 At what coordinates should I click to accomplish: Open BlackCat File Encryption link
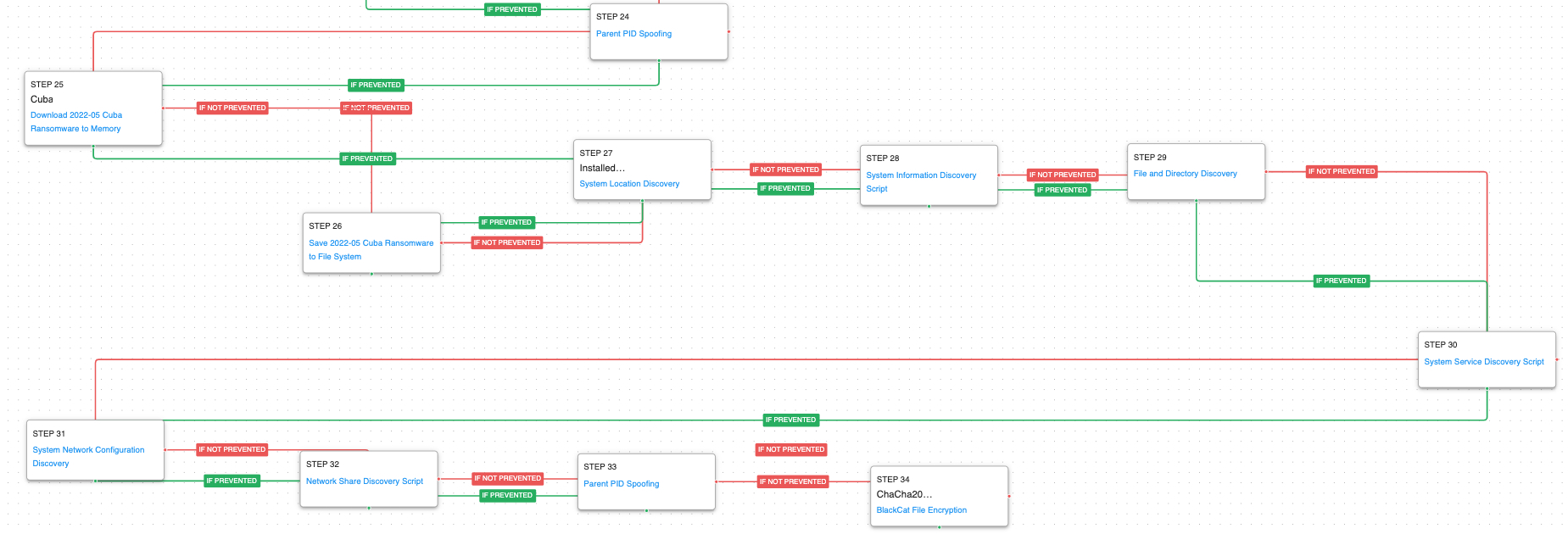(921, 510)
